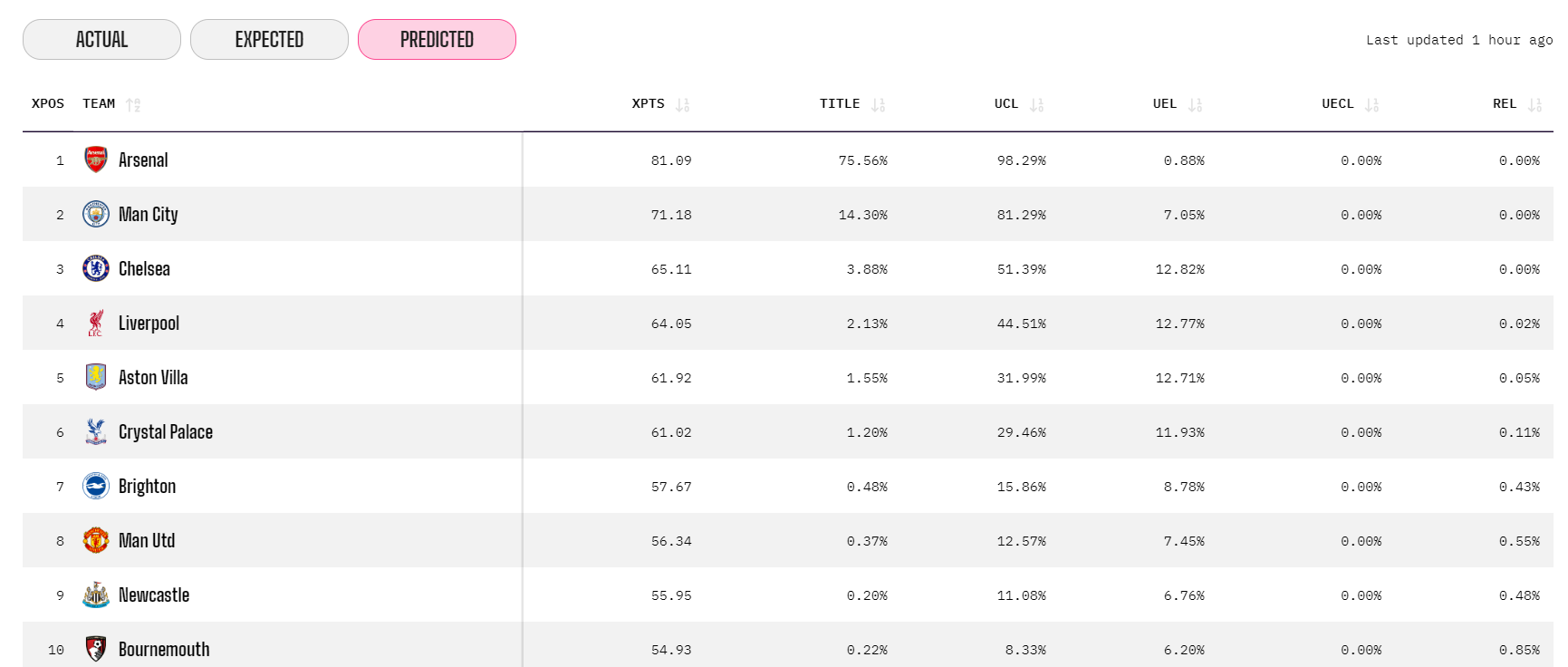
Task: Switch to the EXPECTED table view
Action: pyautogui.click(x=269, y=40)
